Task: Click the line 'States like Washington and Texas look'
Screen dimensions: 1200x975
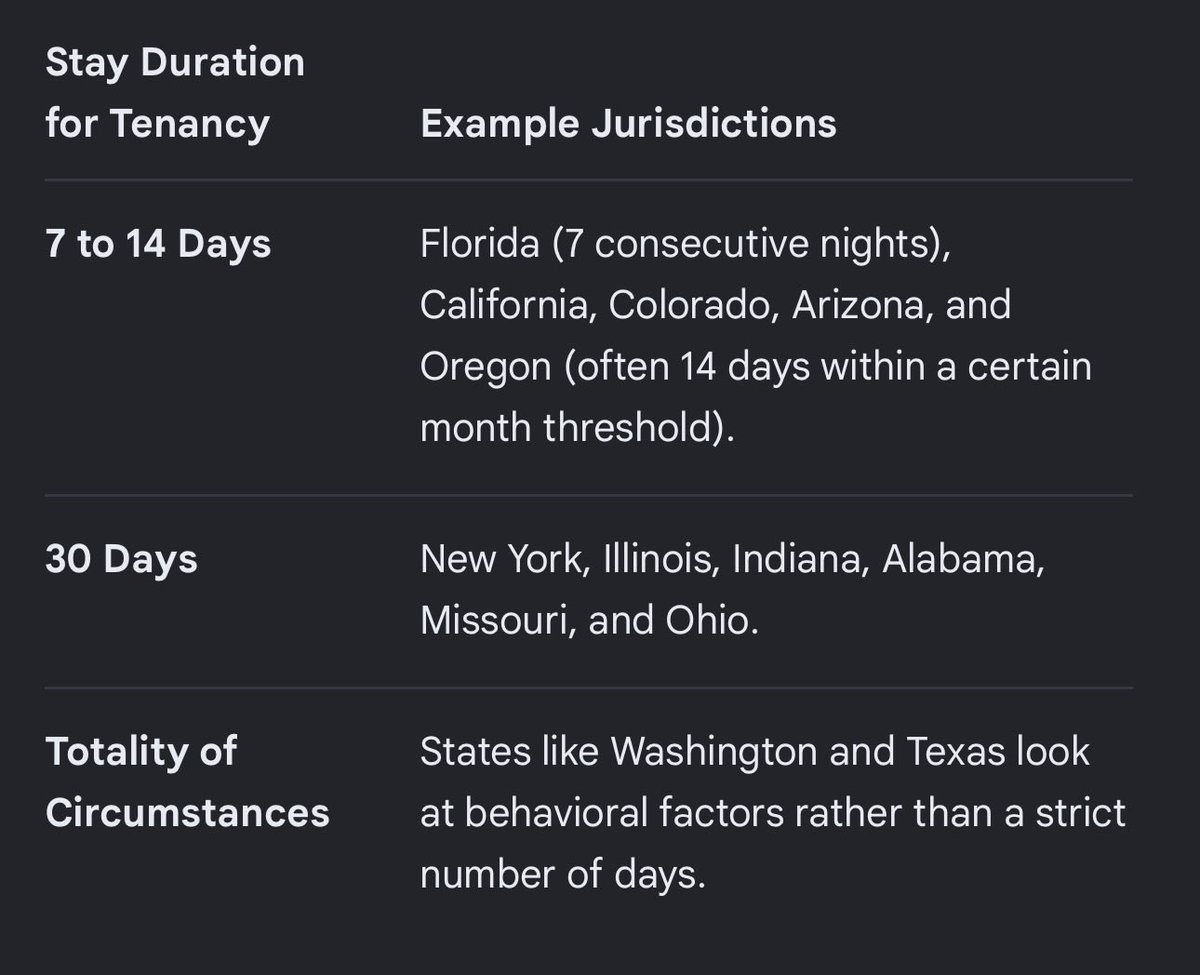Action: pos(755,751)
